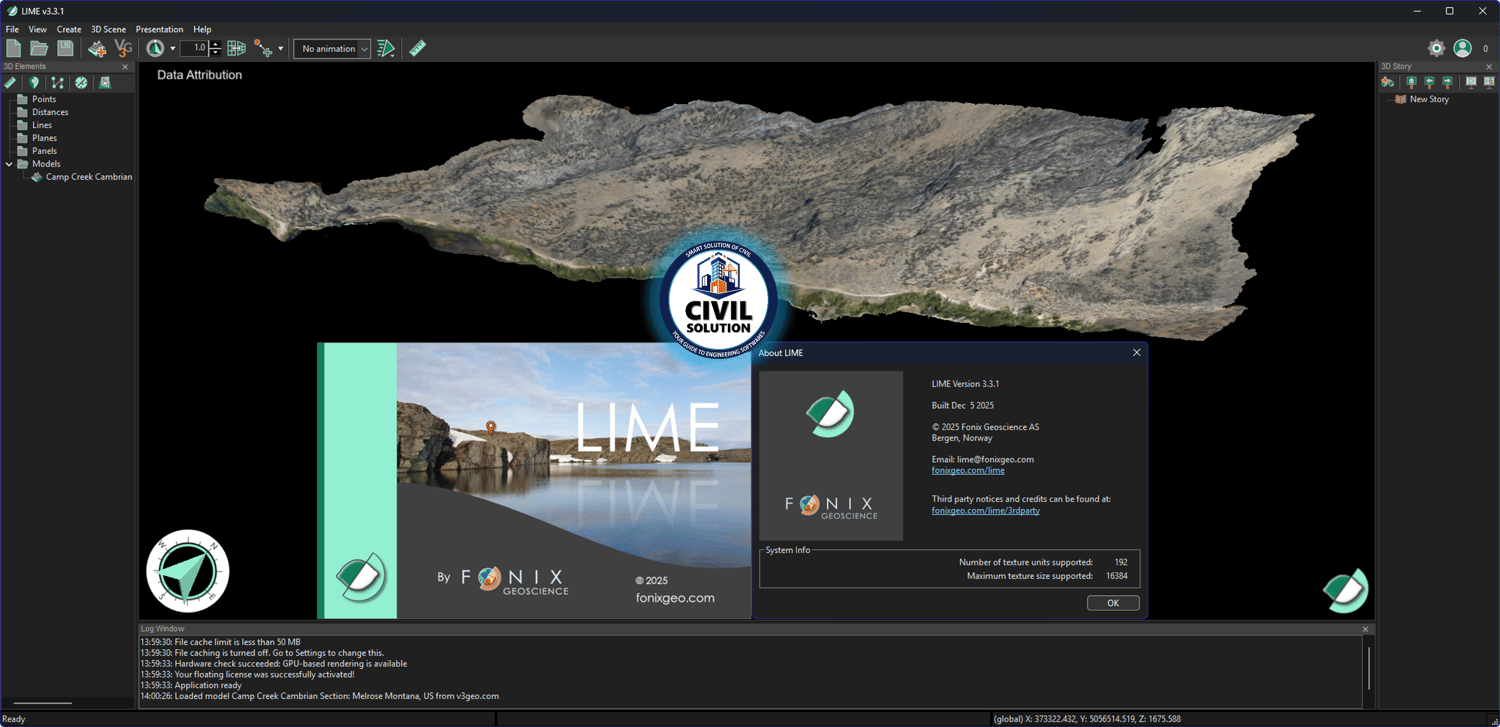The height and width of the screenshot is (727, 1500).
Task: Go to the home signpost in 3D Story
Action: [1411, 82]
